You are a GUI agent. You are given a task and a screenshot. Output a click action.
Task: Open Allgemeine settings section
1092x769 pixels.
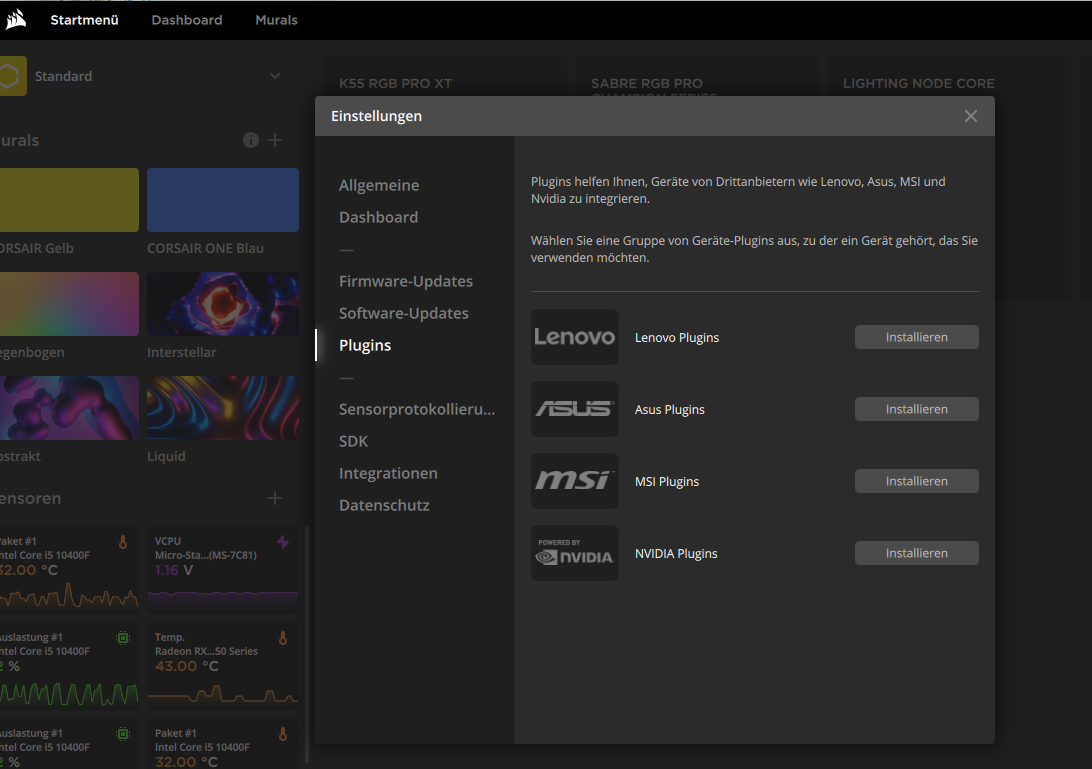pos(379,185)
